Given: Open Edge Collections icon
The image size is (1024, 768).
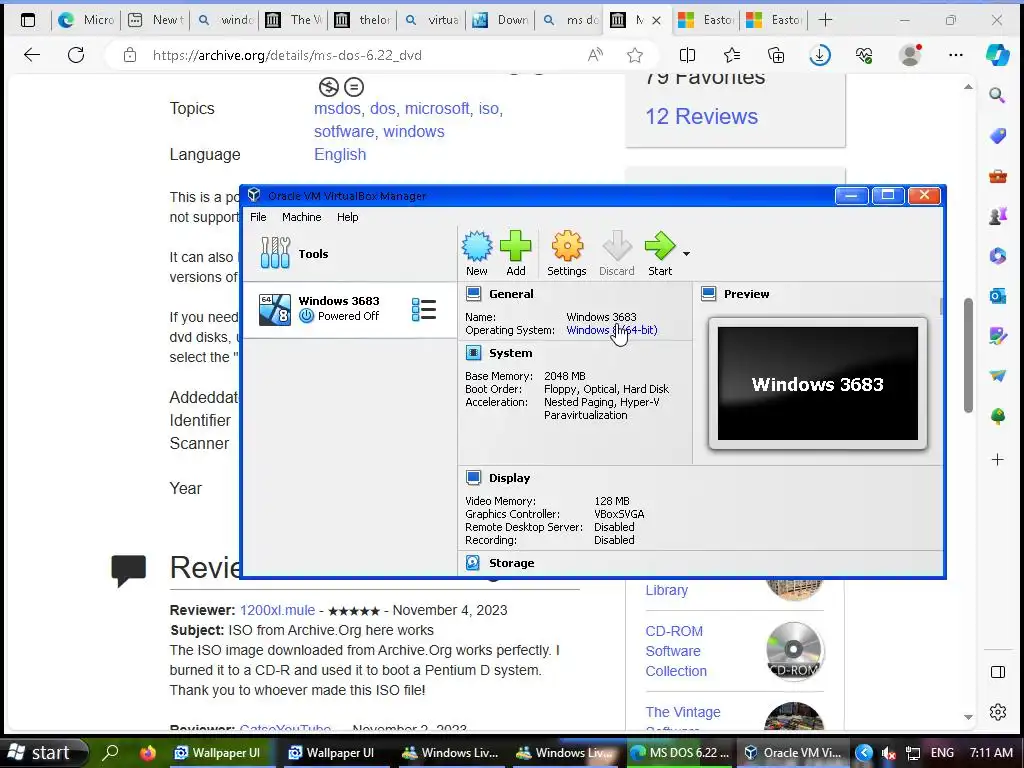Looking at the screenshot, I should tap(776, 56).
